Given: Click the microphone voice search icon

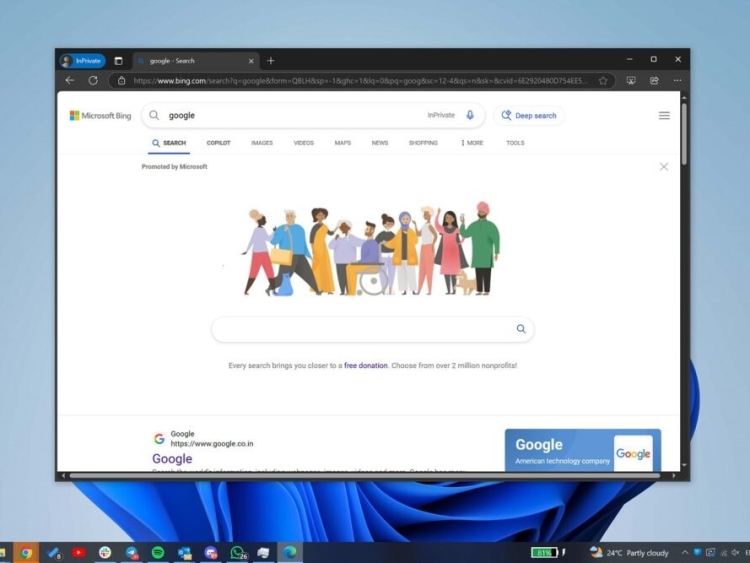Looking at the screenshot, I should click(470, 116).
